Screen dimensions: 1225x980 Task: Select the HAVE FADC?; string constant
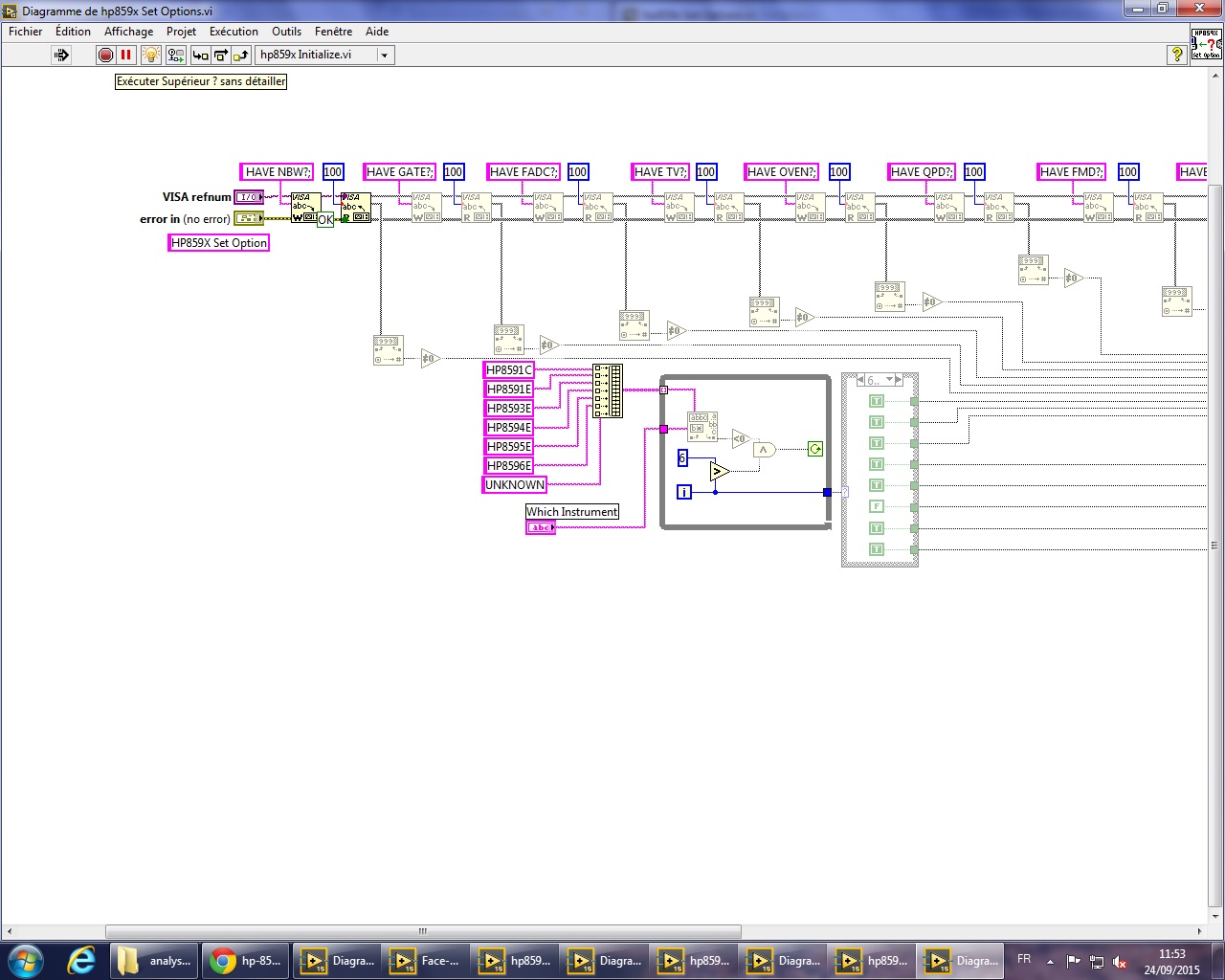click(x=523, y=172)
